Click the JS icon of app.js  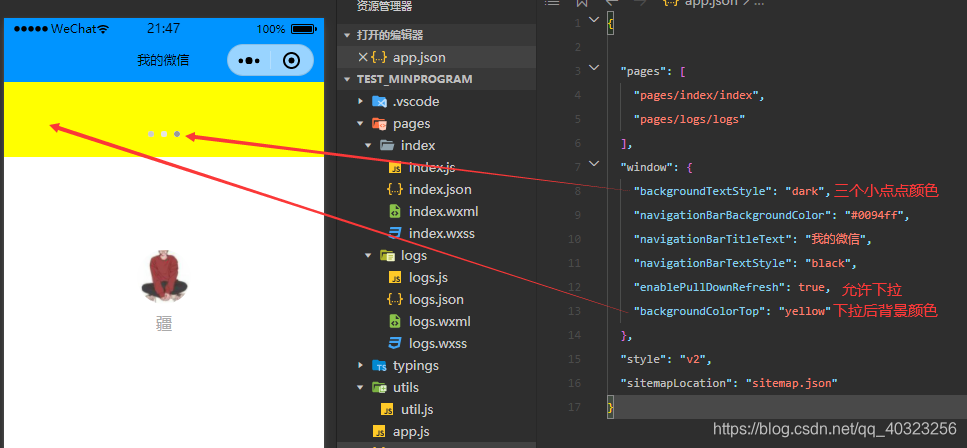[x=381, y=431]
